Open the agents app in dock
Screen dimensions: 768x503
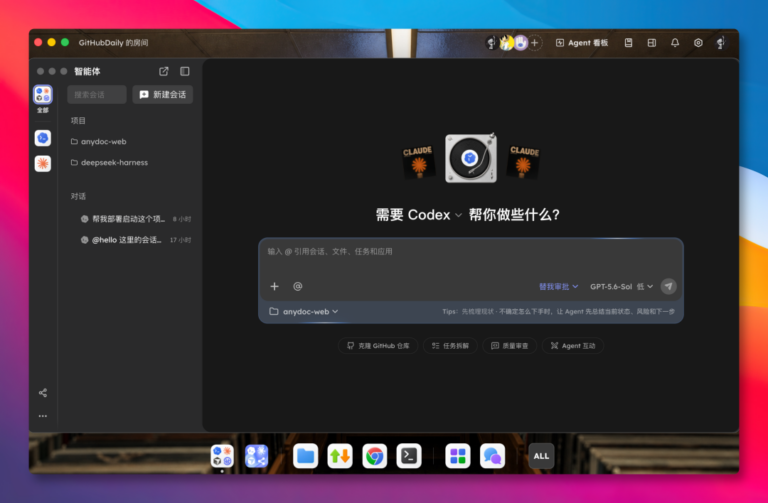click(222, 456)
